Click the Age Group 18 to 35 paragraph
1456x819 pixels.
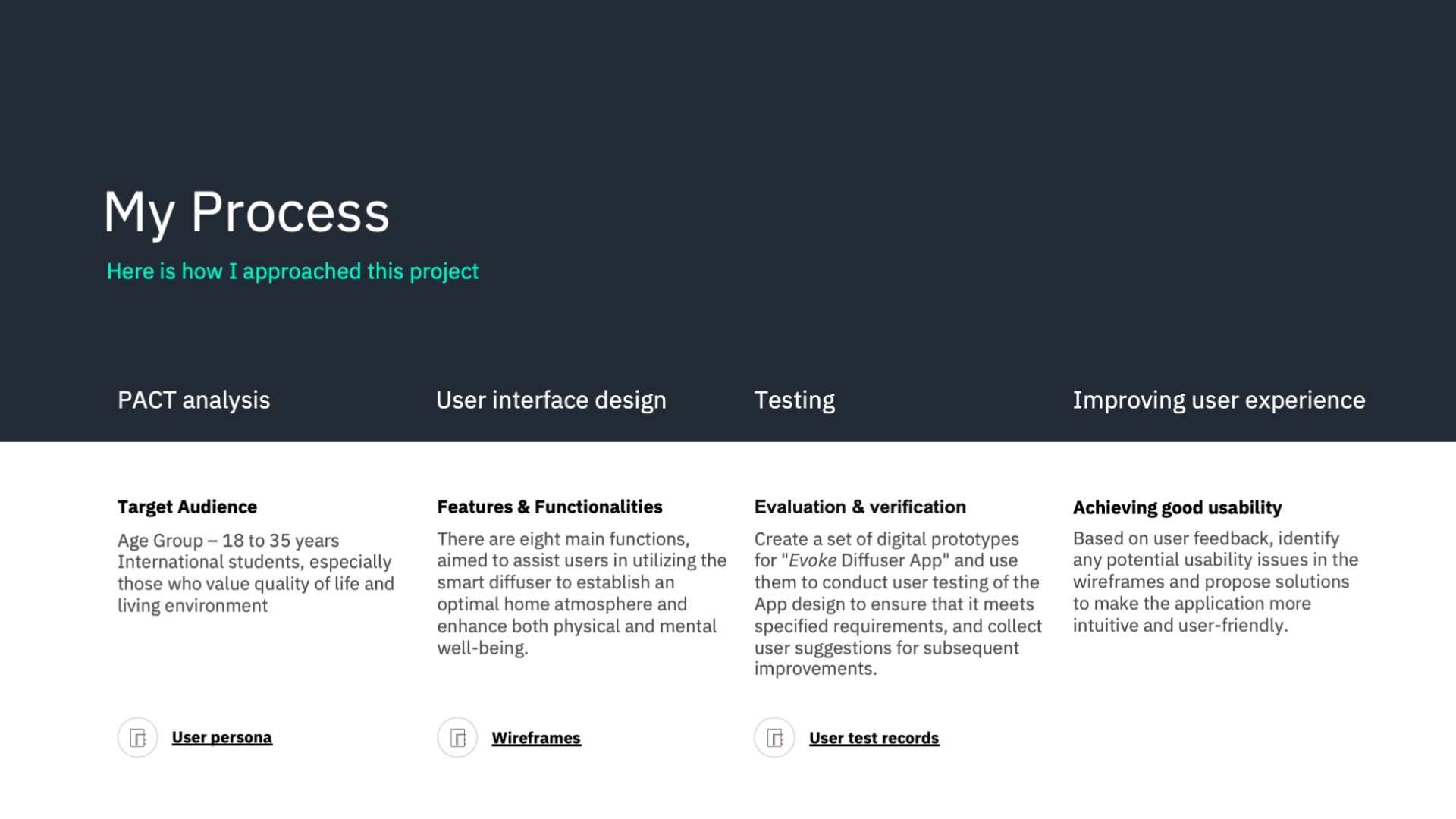pos(256,573)
